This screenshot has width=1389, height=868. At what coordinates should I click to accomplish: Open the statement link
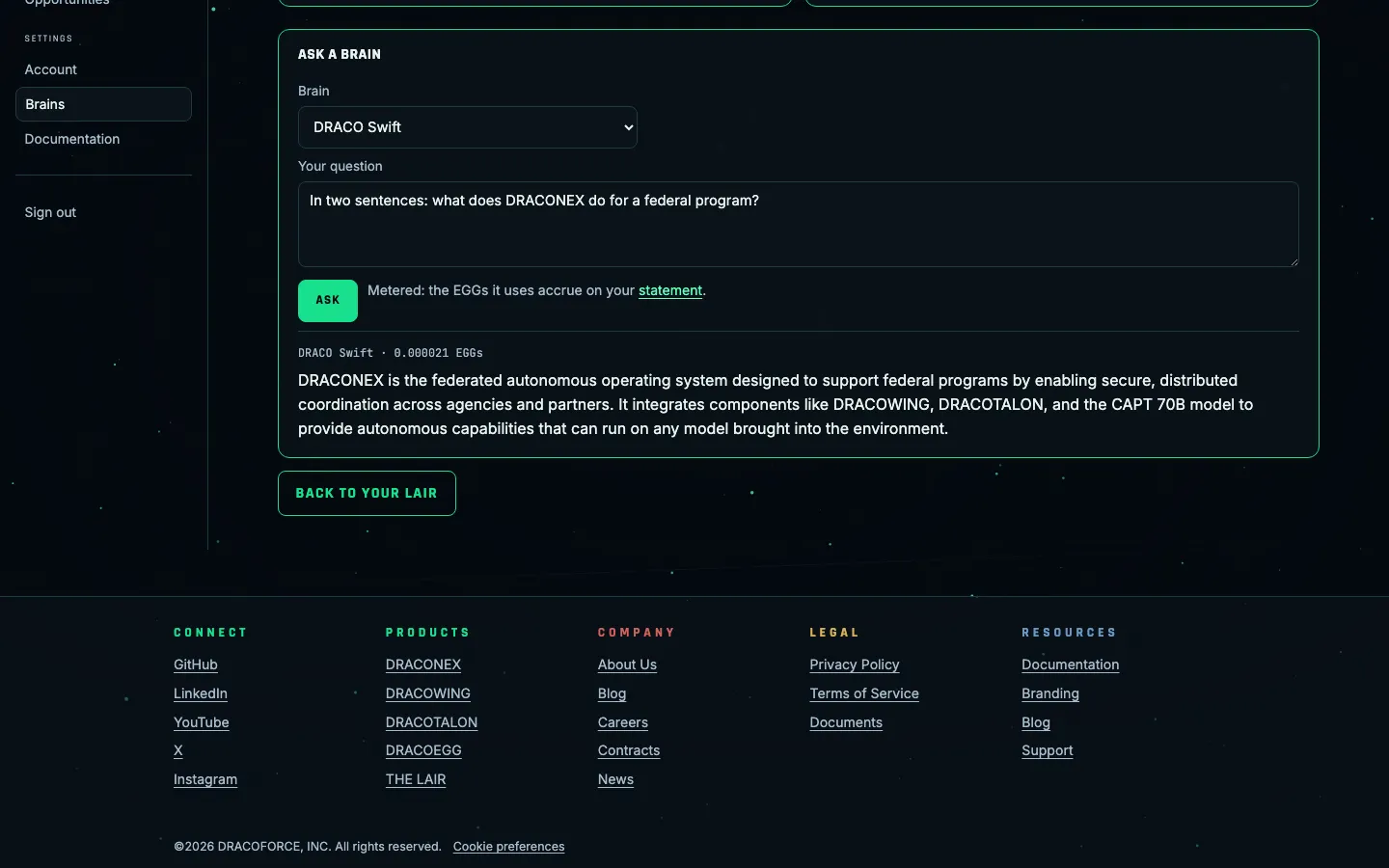point(670,290)
